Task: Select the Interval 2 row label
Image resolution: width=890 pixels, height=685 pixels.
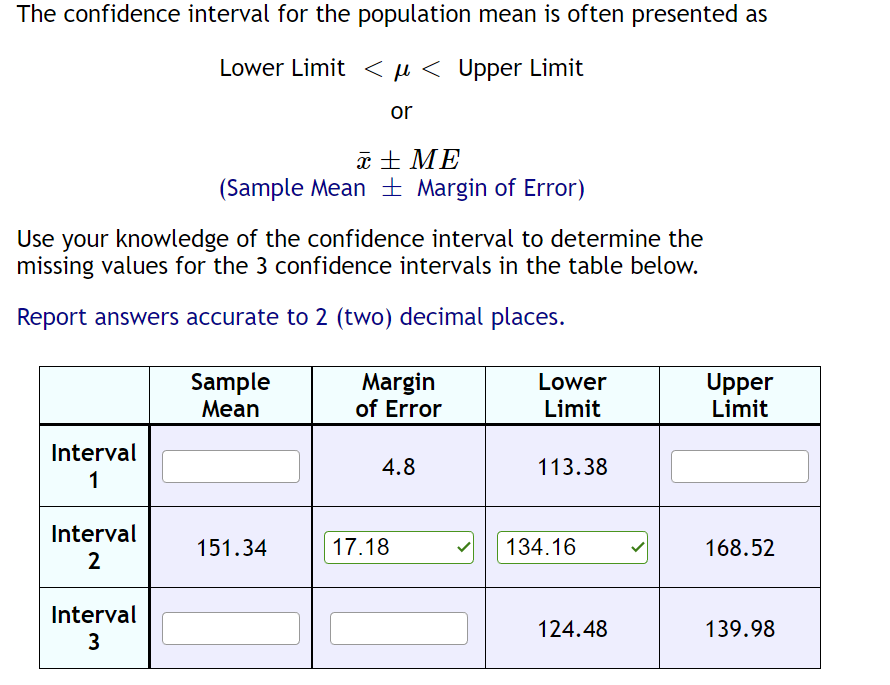Action: pos(93,547)
